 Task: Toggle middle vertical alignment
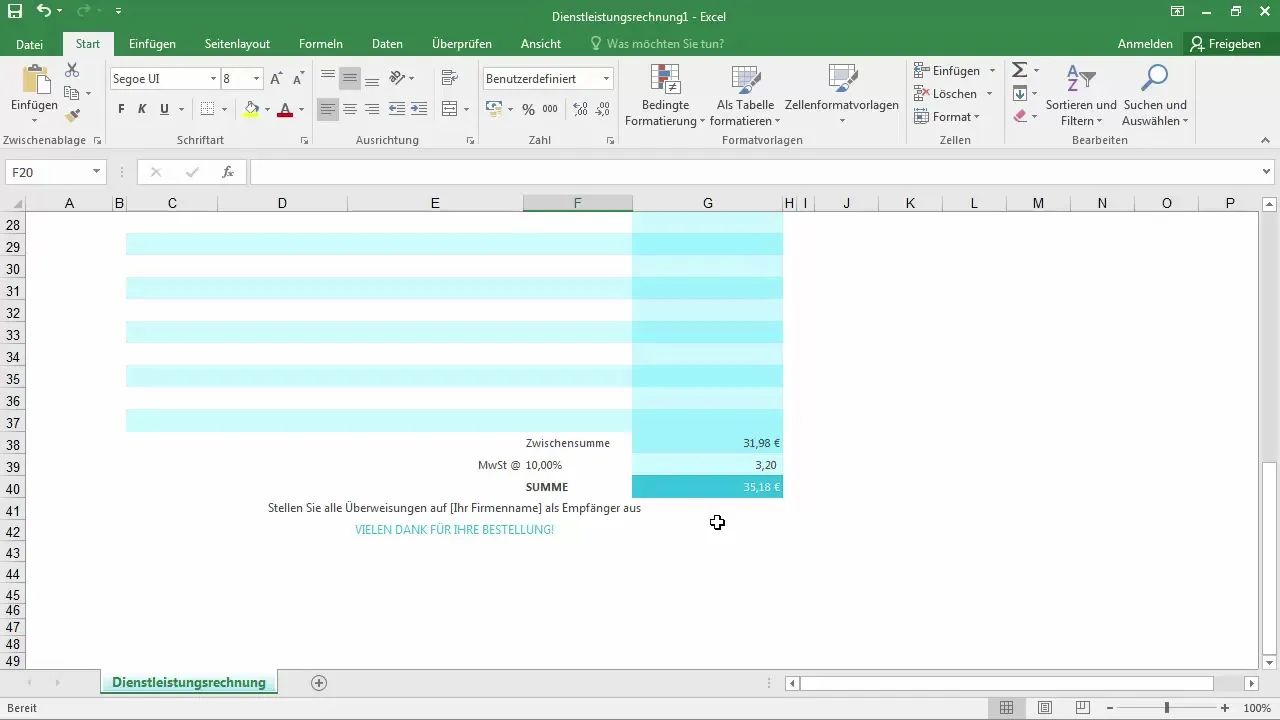coord(350,78)
